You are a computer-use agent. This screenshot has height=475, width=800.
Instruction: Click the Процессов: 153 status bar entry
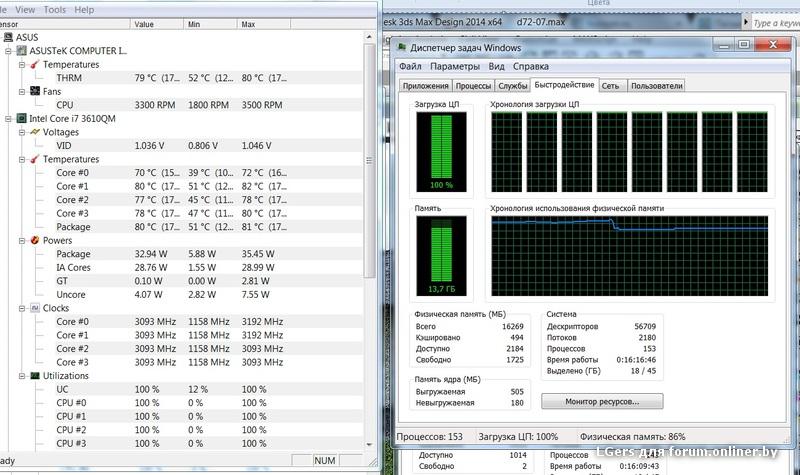[430, 437]
